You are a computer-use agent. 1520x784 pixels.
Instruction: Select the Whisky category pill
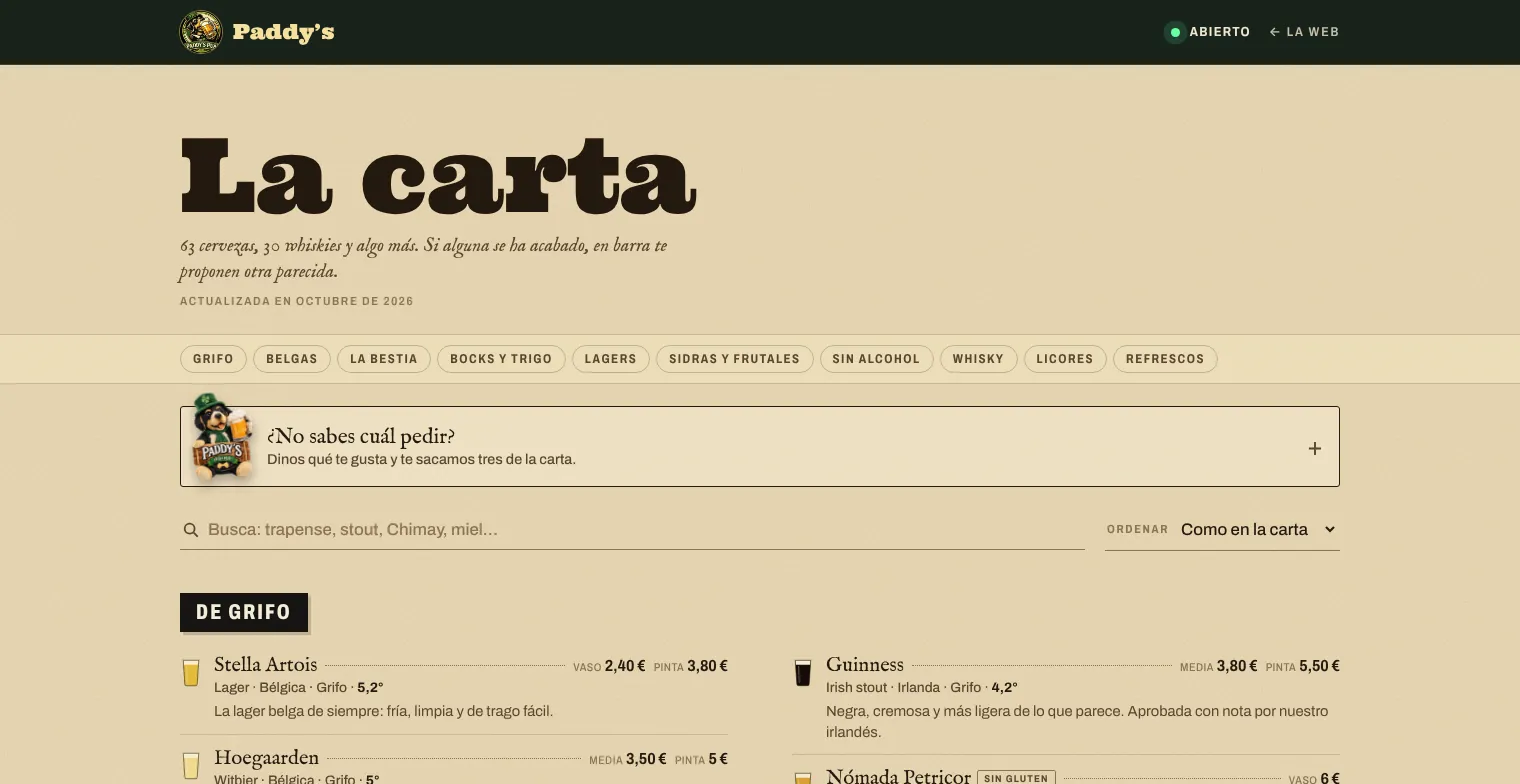(978, 359)
